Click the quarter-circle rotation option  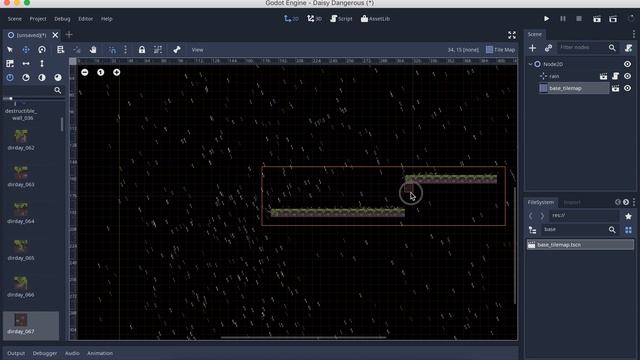pyautogui.click(x=26, y=78)
